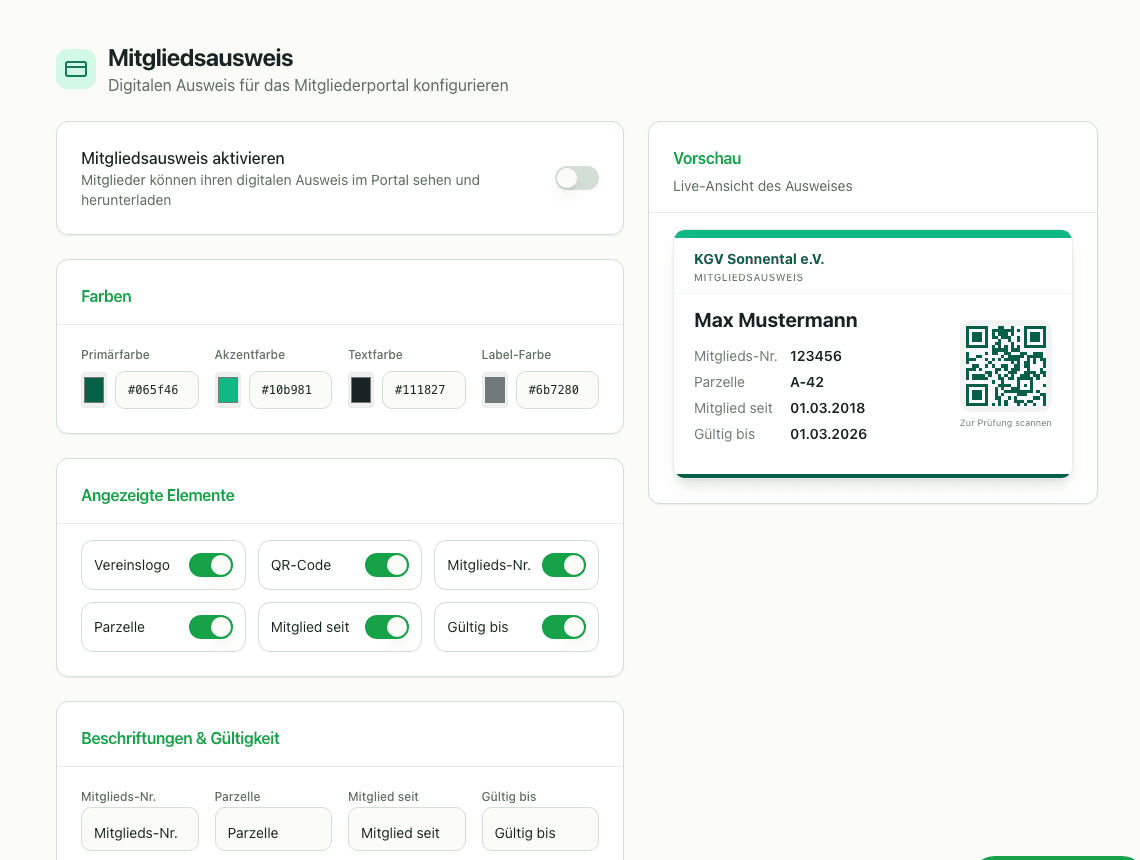Image resolution: width=1140 pixels, height=860 pixels.
Task: Disable the Gültig bis toggle
Action: point(563,627)
